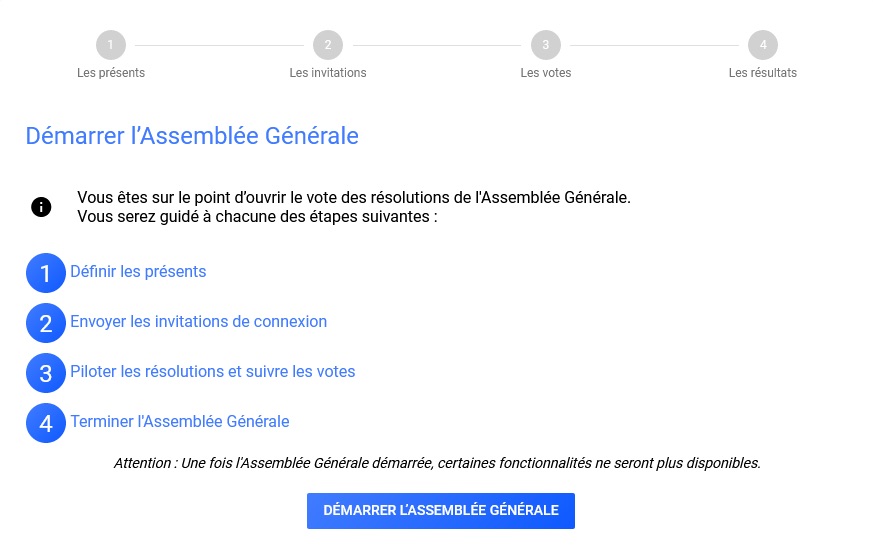Go to the "Les votes" step label
The width and height of the screenshot is (873, 553).
(546, 73)
